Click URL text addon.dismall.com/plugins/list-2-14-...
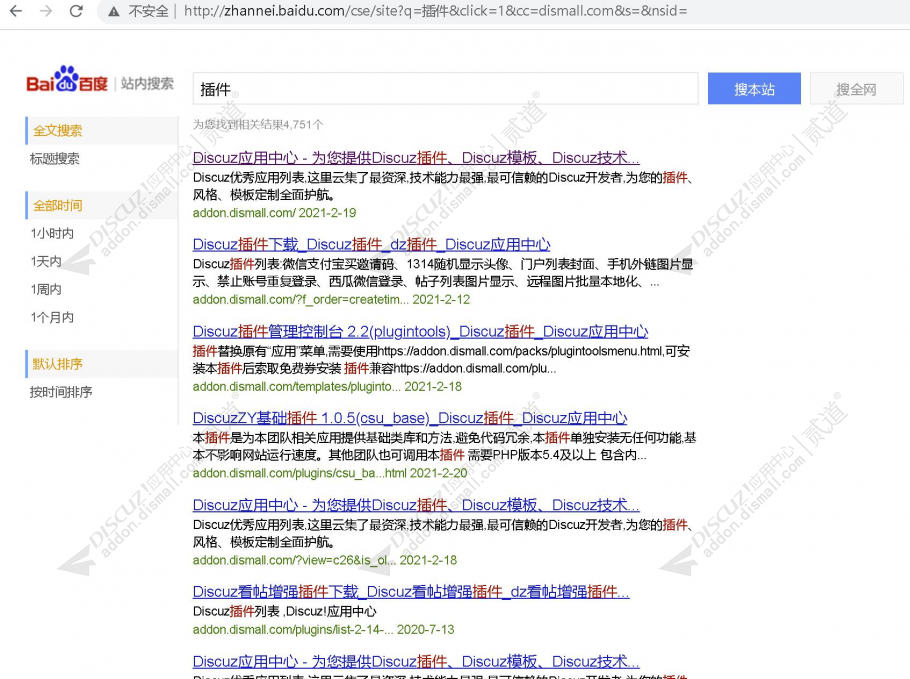This screenshot has width=910, height=679. pyautogui.click(x=293, y=630)
